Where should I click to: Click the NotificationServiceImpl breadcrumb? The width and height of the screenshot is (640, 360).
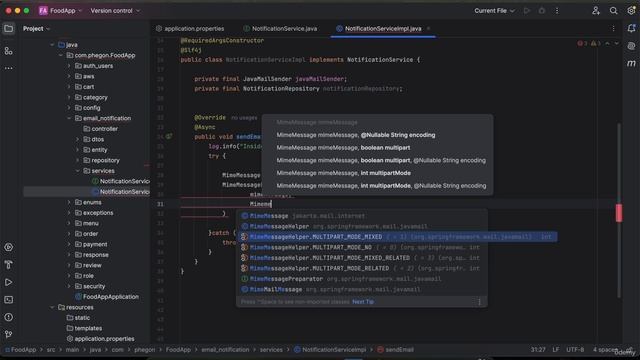[x=330, y=350]
